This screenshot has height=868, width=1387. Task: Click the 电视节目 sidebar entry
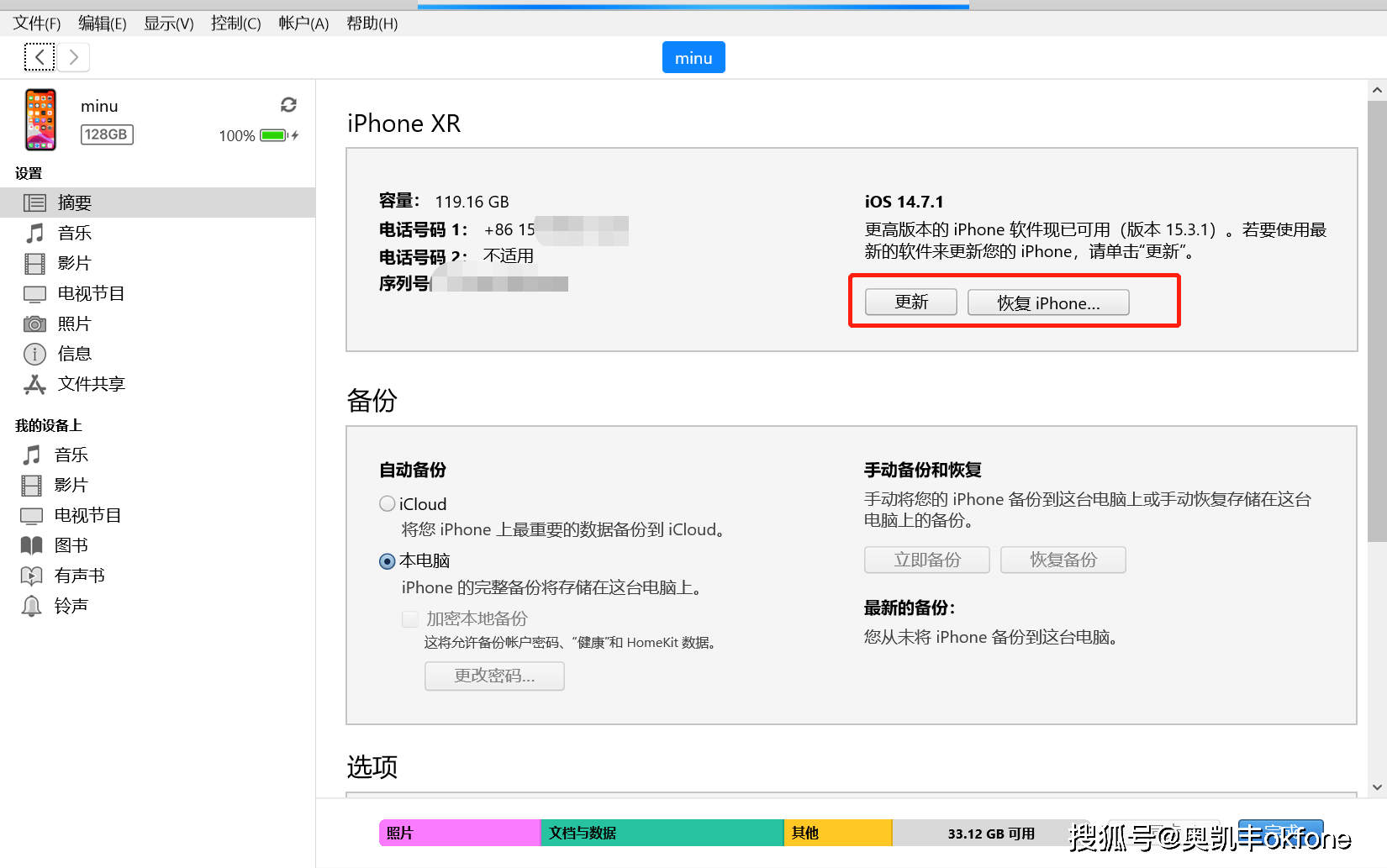point(89,293)
